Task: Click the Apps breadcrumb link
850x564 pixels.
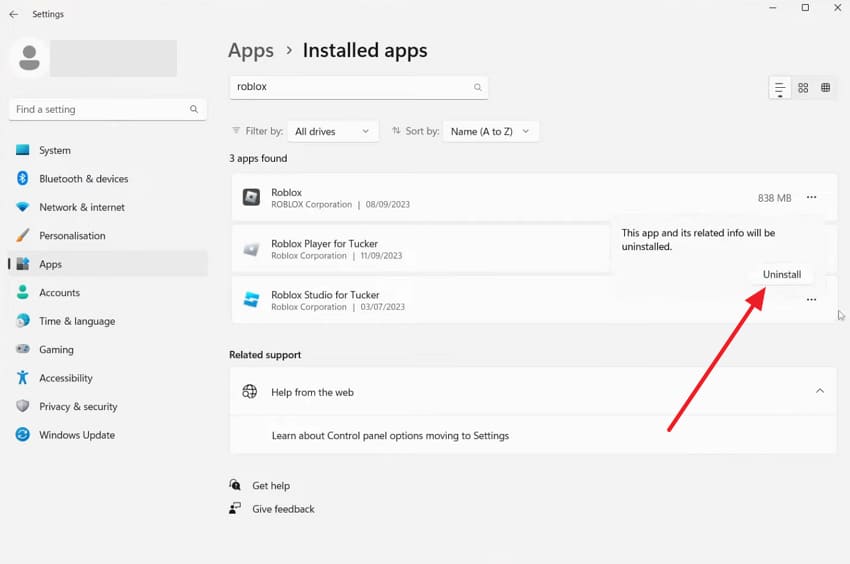Action: click(250, 50)
